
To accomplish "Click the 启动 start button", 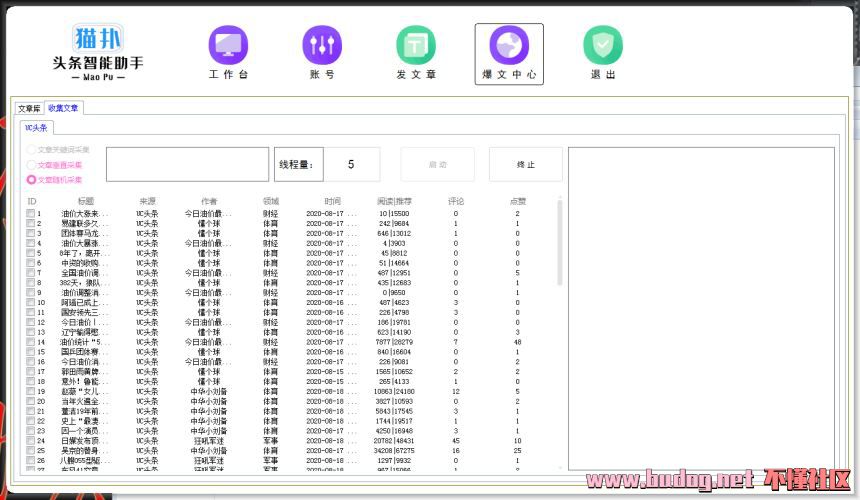I will [437, 164].
